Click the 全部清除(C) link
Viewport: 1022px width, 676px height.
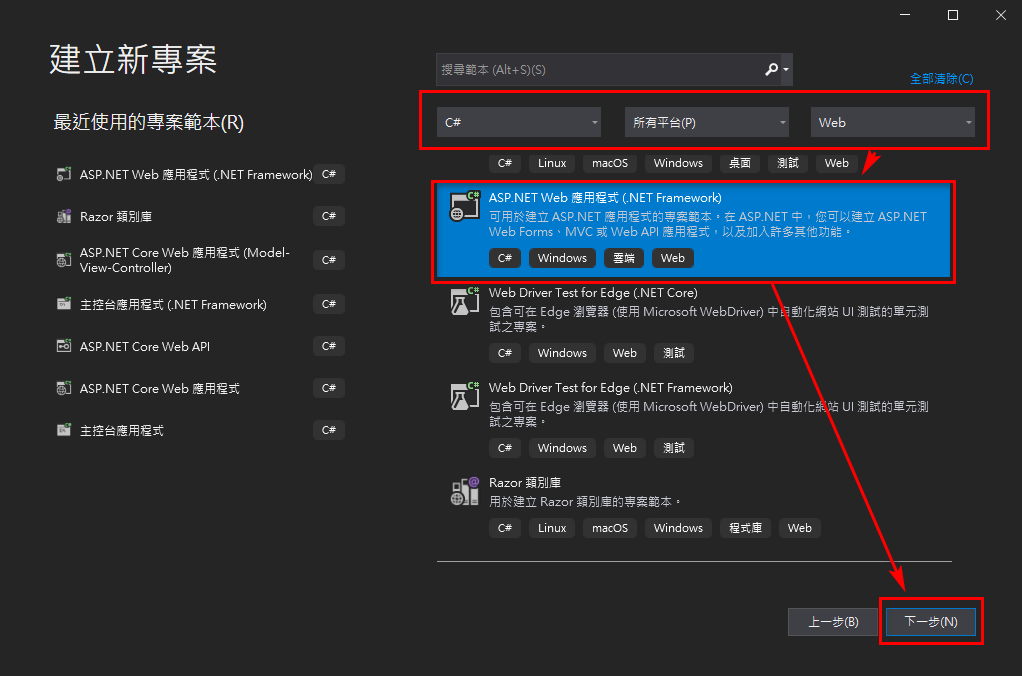coord(941,79)
